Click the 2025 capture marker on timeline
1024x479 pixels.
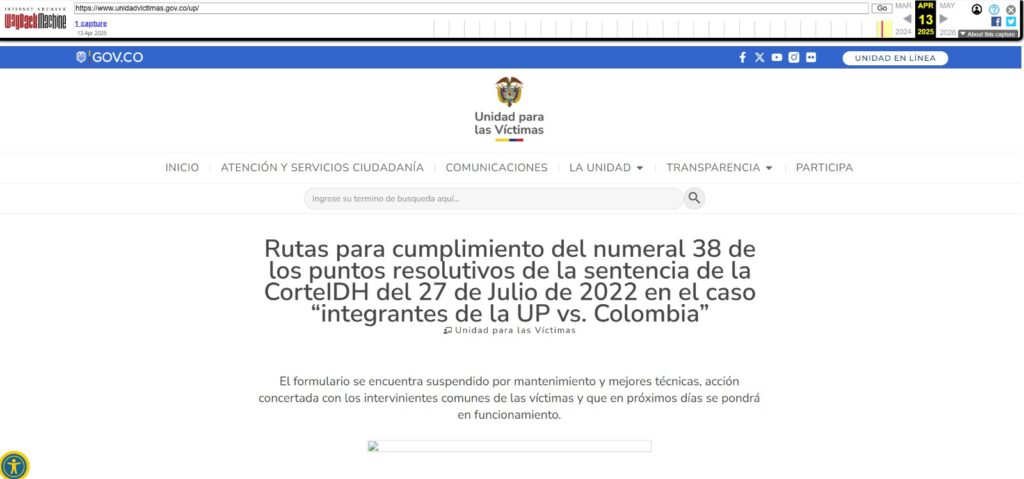[882, 29]
